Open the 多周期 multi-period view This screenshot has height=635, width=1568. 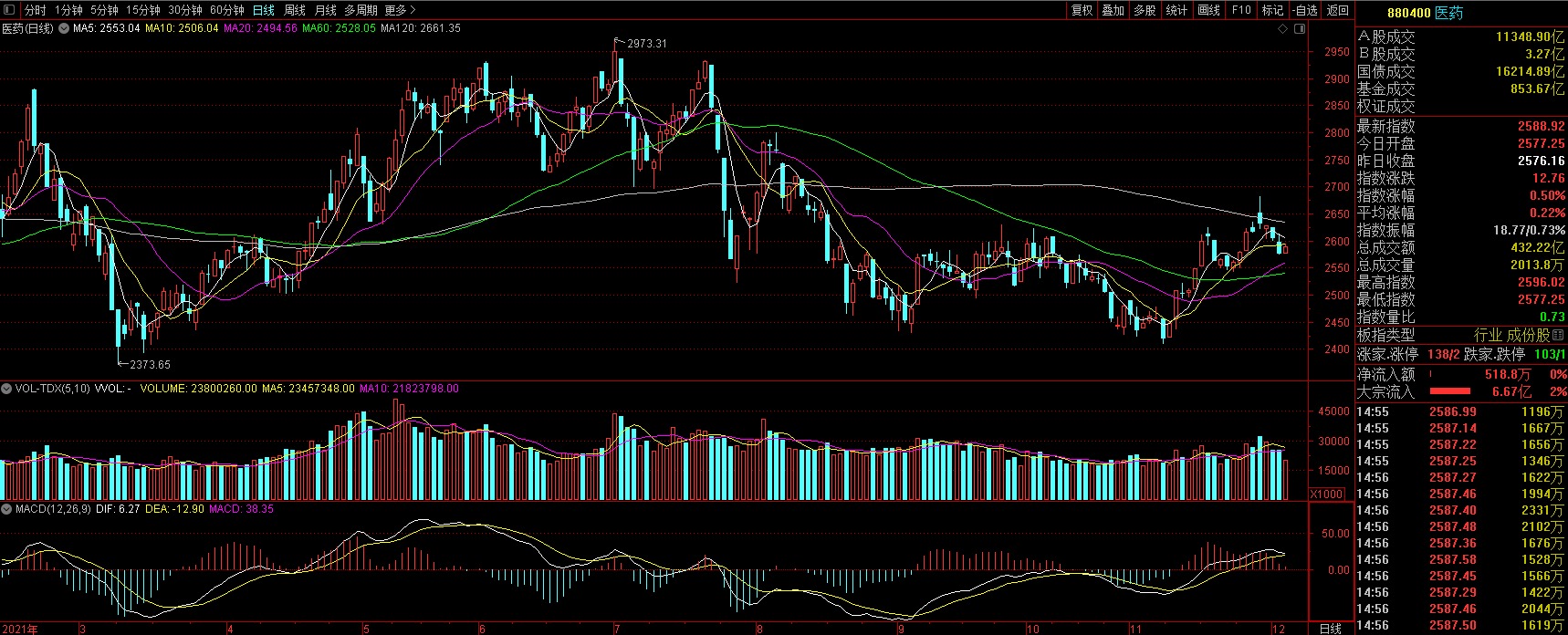pos(361,10)
